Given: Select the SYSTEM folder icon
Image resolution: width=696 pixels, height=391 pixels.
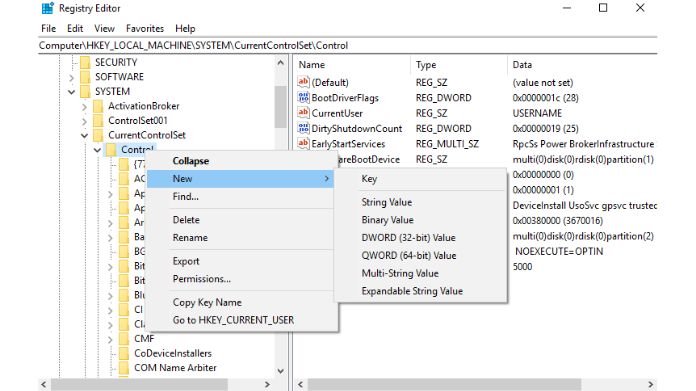Looking at the screenshot, I should point(85,91).
